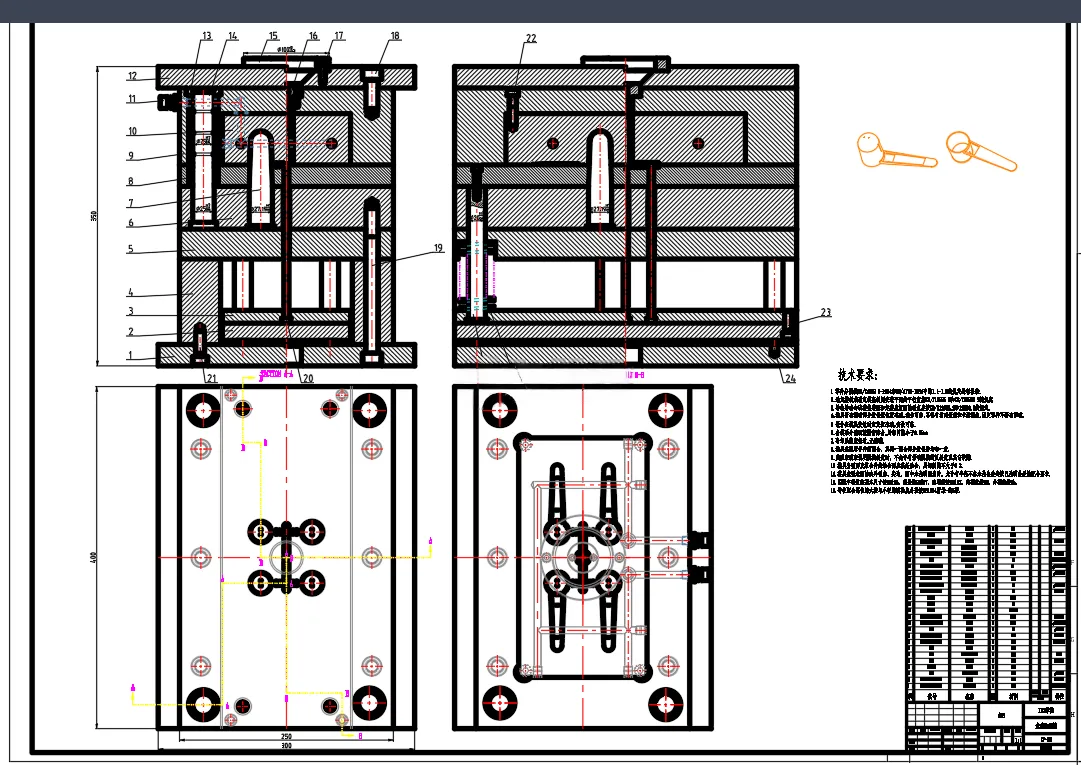1081x765 pixels.
Task: Click part callout number 3
Action: tap(130, 312)
